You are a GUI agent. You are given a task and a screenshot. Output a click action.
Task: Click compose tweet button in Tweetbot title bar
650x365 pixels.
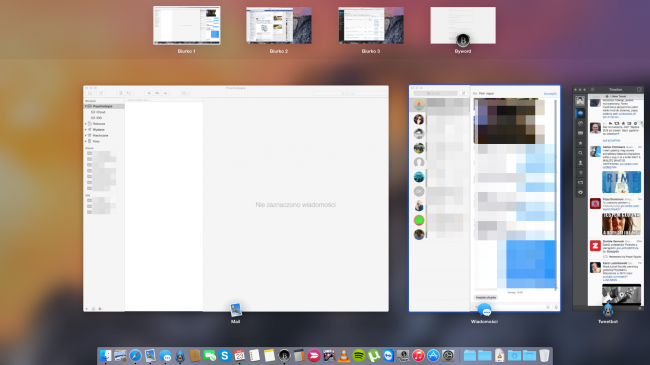click(x=639, y=89)
